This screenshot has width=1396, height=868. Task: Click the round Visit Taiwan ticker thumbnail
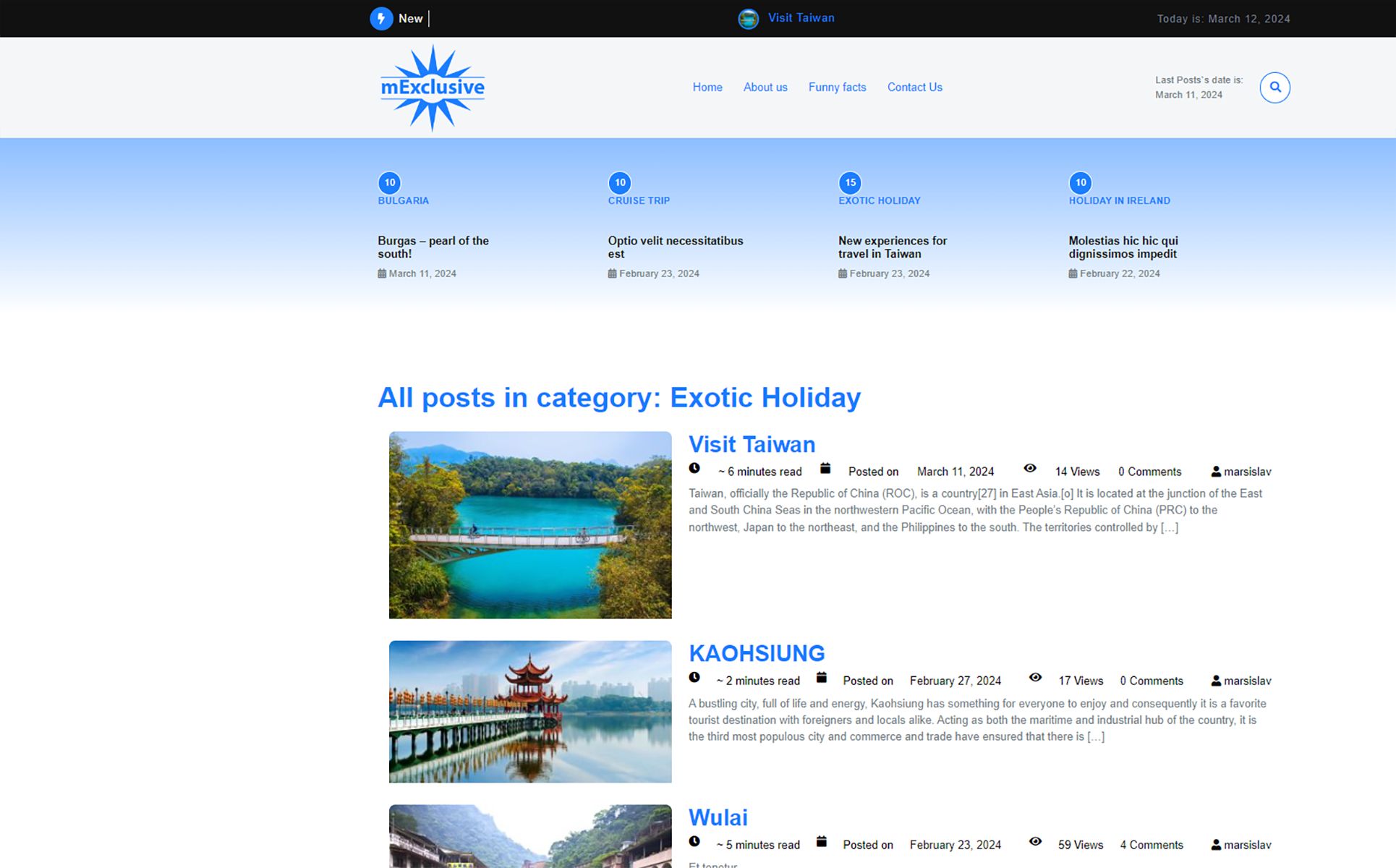pos(748,19)
